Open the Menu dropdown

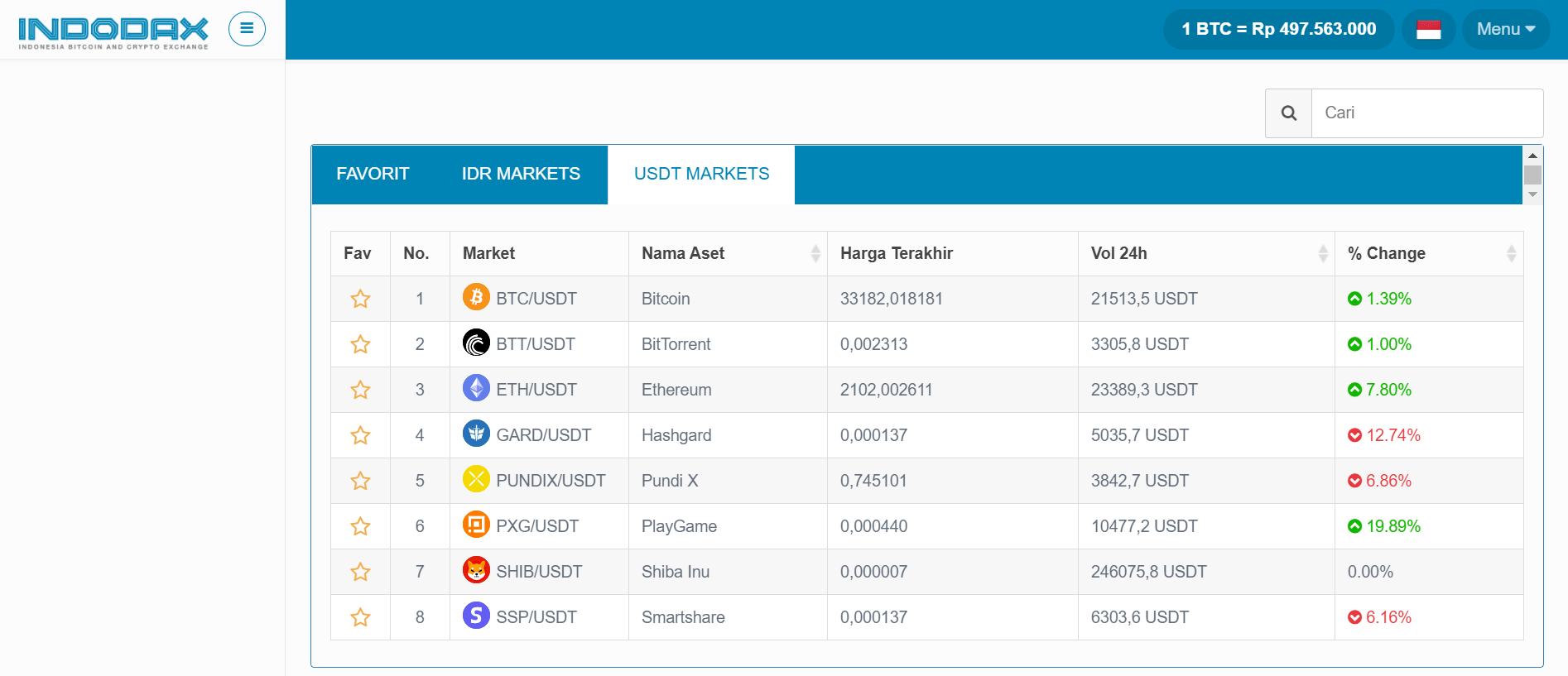click(1506, 29)
